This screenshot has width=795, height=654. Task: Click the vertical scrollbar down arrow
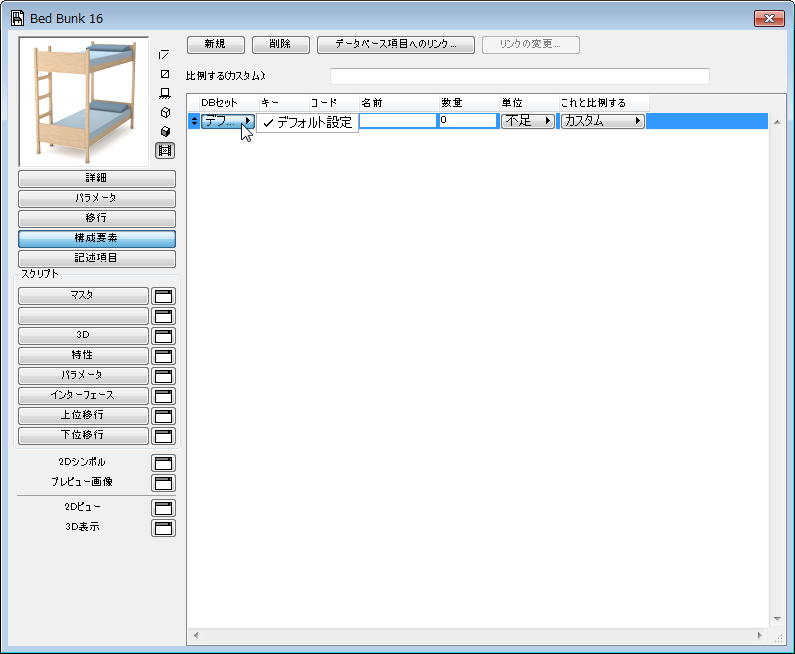[x=777, y=619]
